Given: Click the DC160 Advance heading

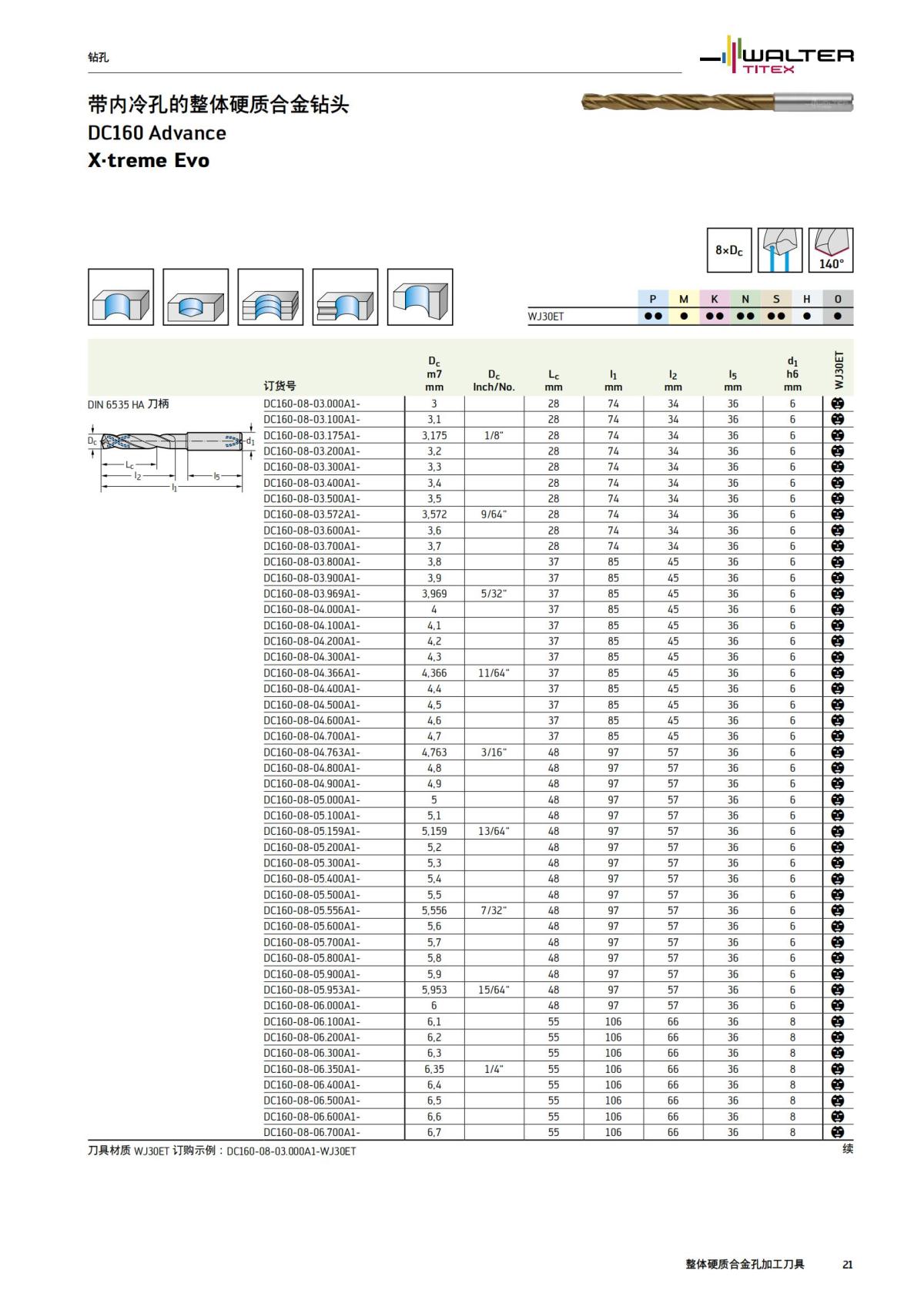Looking at the screenshot, I should coord(157,133).
